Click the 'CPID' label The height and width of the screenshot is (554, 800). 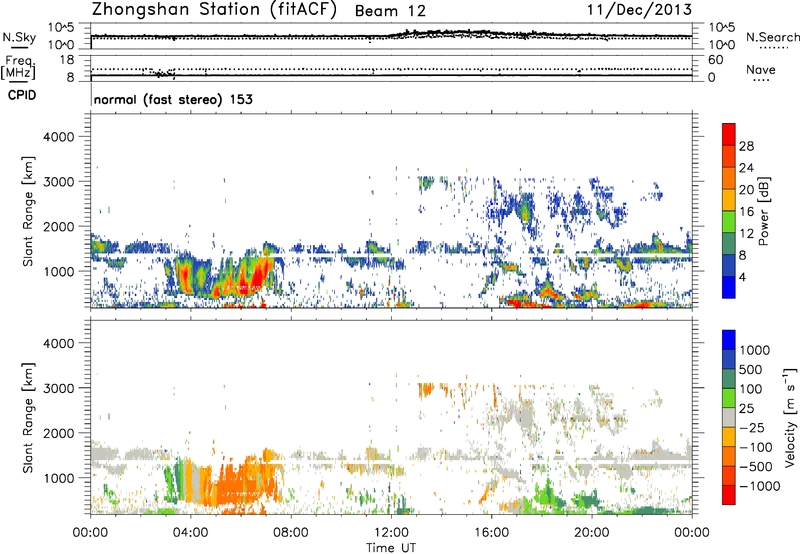(x=22, y=95)
